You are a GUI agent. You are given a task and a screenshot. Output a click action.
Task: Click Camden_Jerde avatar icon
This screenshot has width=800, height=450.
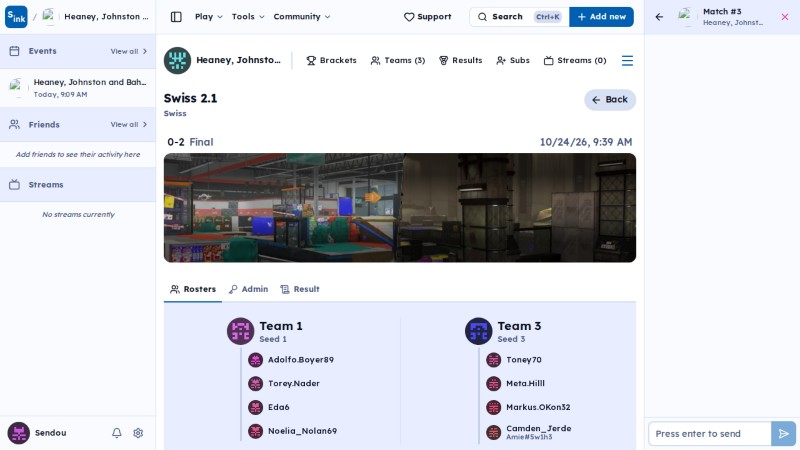pos(493,432)
